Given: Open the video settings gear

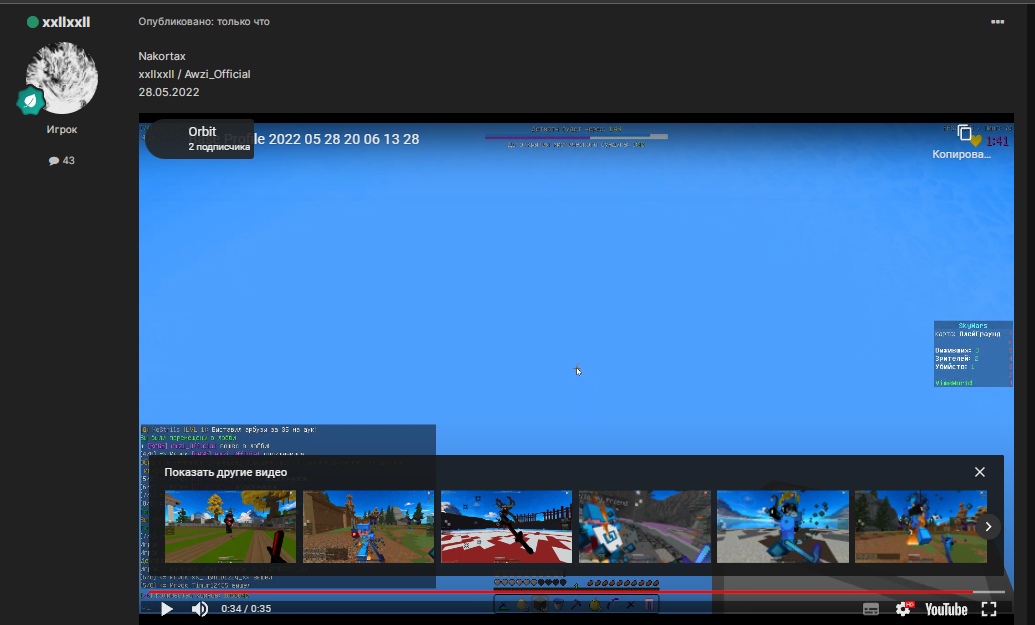Looking at the screenshot, I should [x=903, y=608].
